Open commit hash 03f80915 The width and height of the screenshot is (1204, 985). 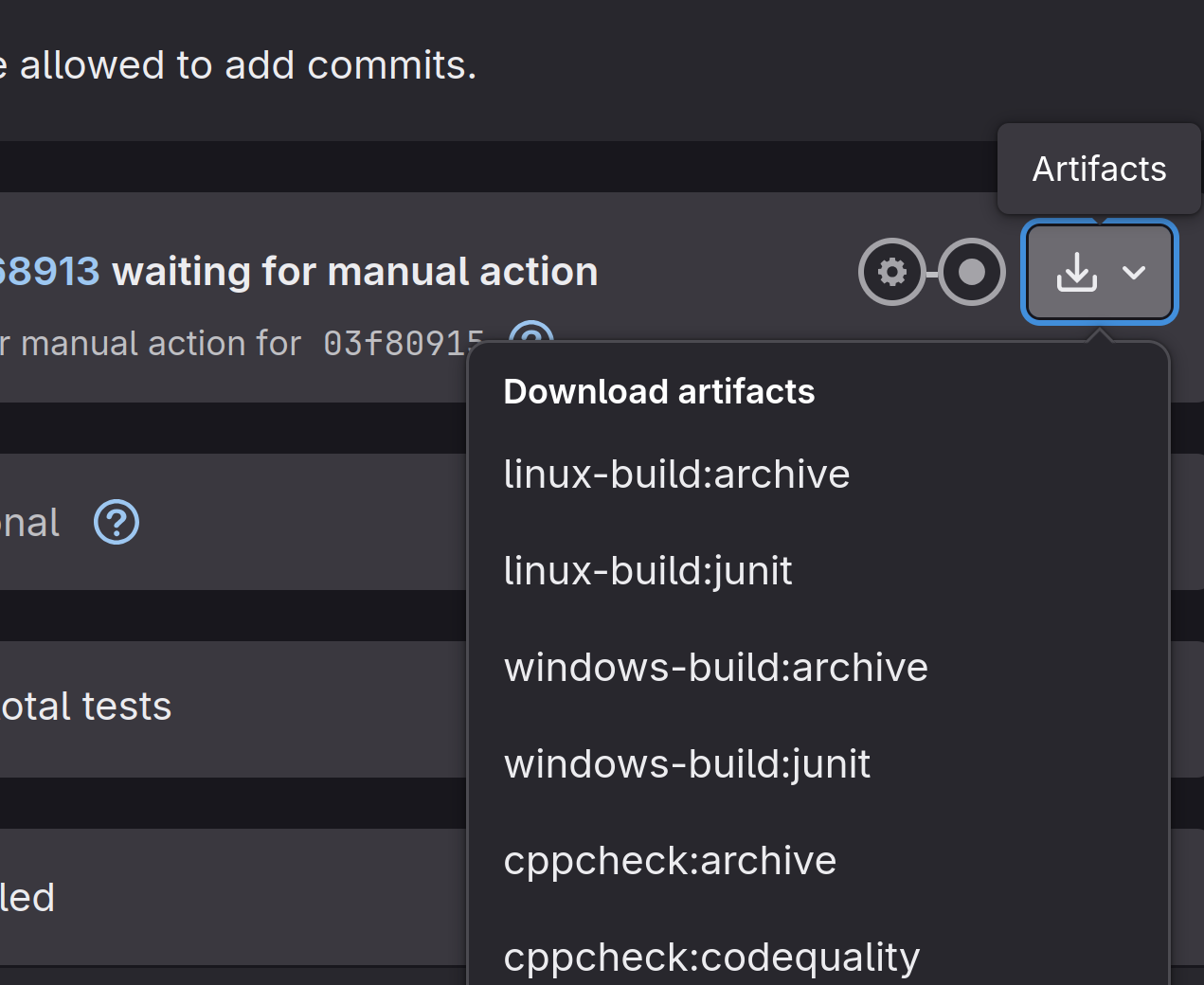(403, 343)
